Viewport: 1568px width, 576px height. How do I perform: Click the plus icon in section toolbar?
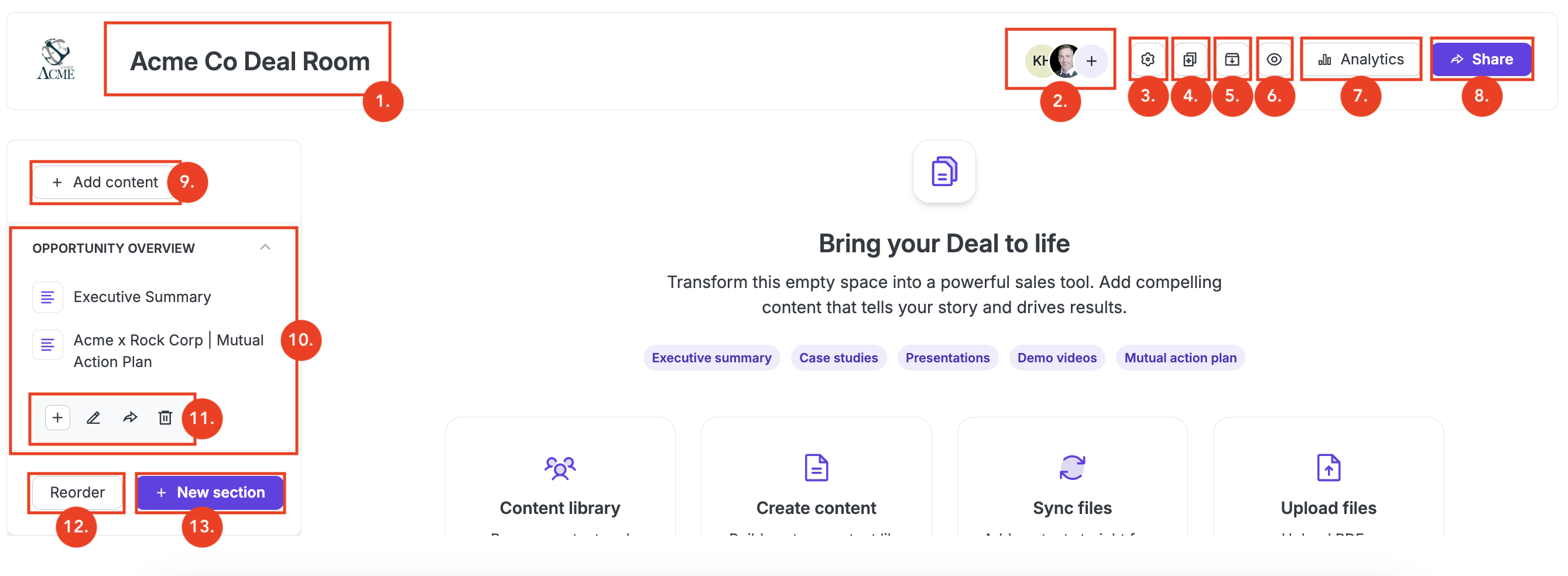tap(57, 418)
